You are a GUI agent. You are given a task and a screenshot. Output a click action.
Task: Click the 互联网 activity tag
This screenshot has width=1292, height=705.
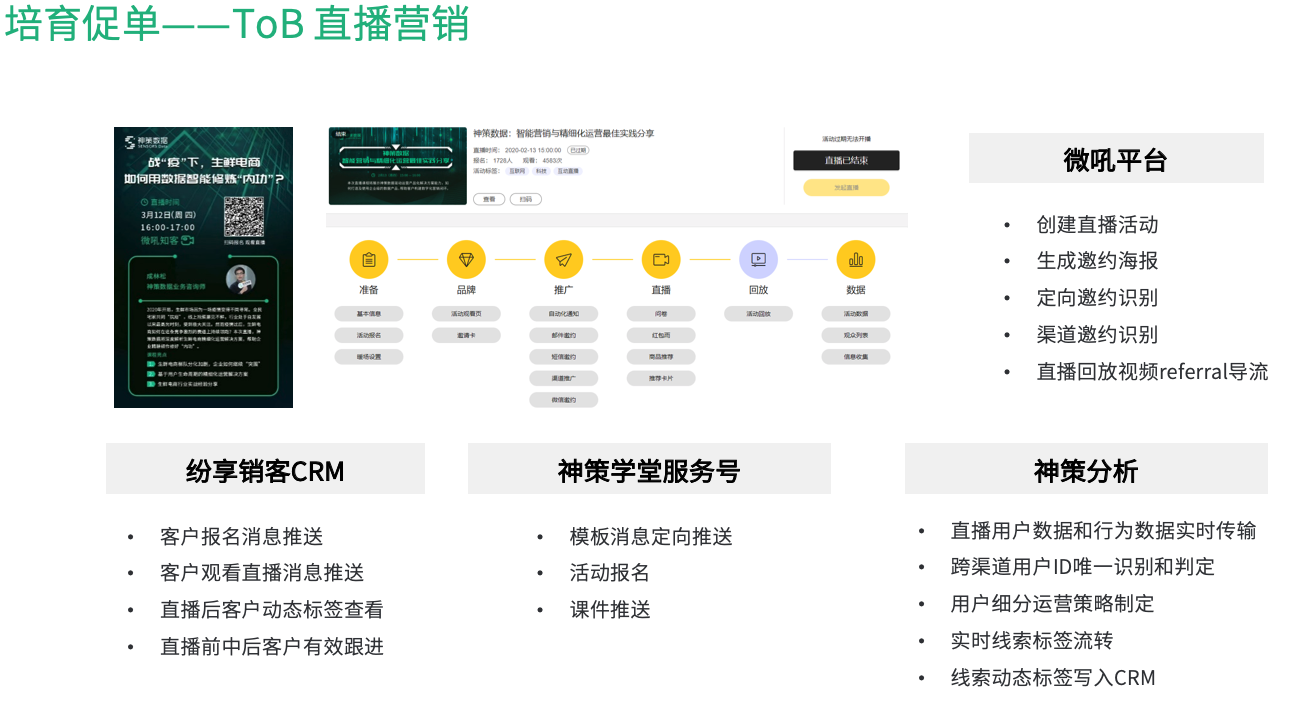[x=519, y=171]
